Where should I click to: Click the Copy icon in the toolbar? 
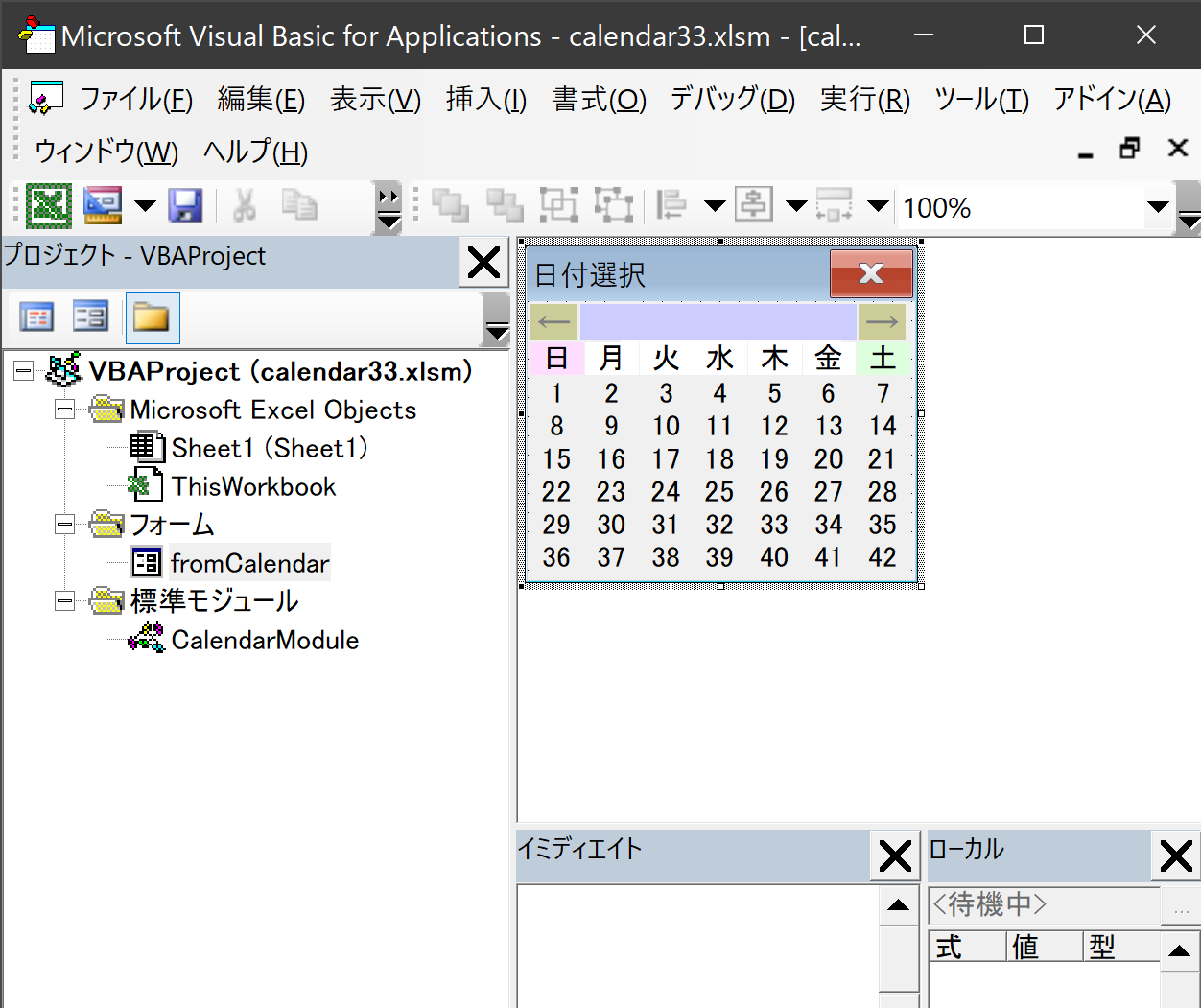point(299,205)
